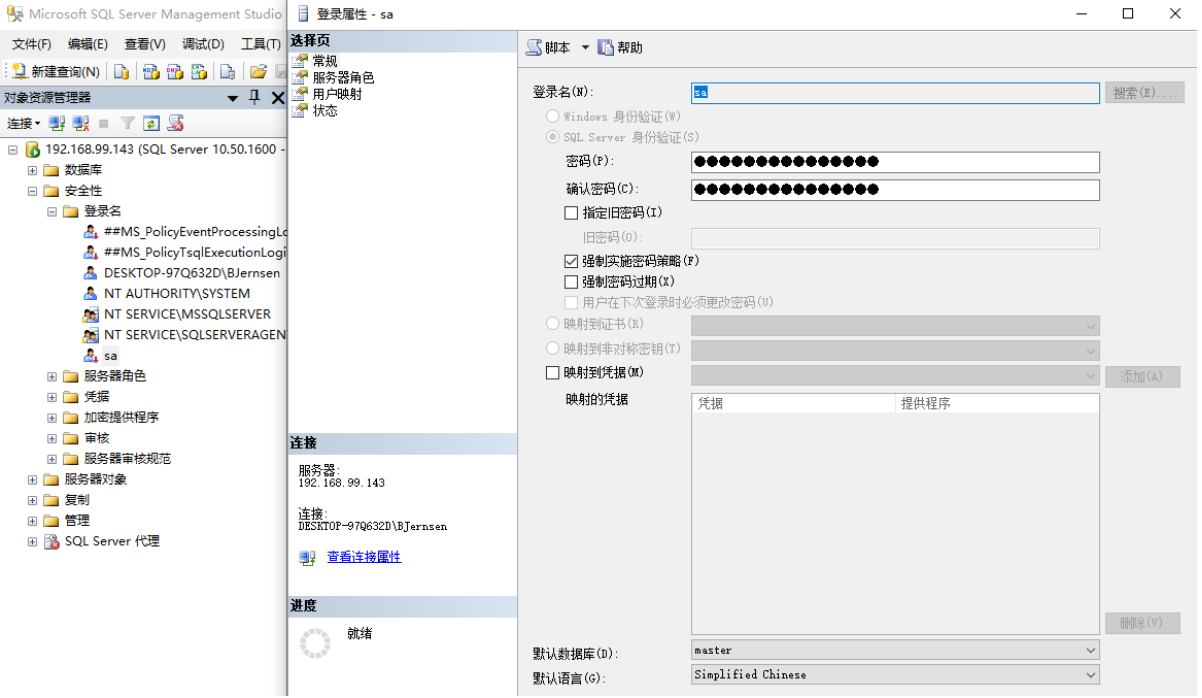Viewport: 1202px width, 698px height.
Task: Click the XMLA query toolbar icon
Action: (199, 71)
